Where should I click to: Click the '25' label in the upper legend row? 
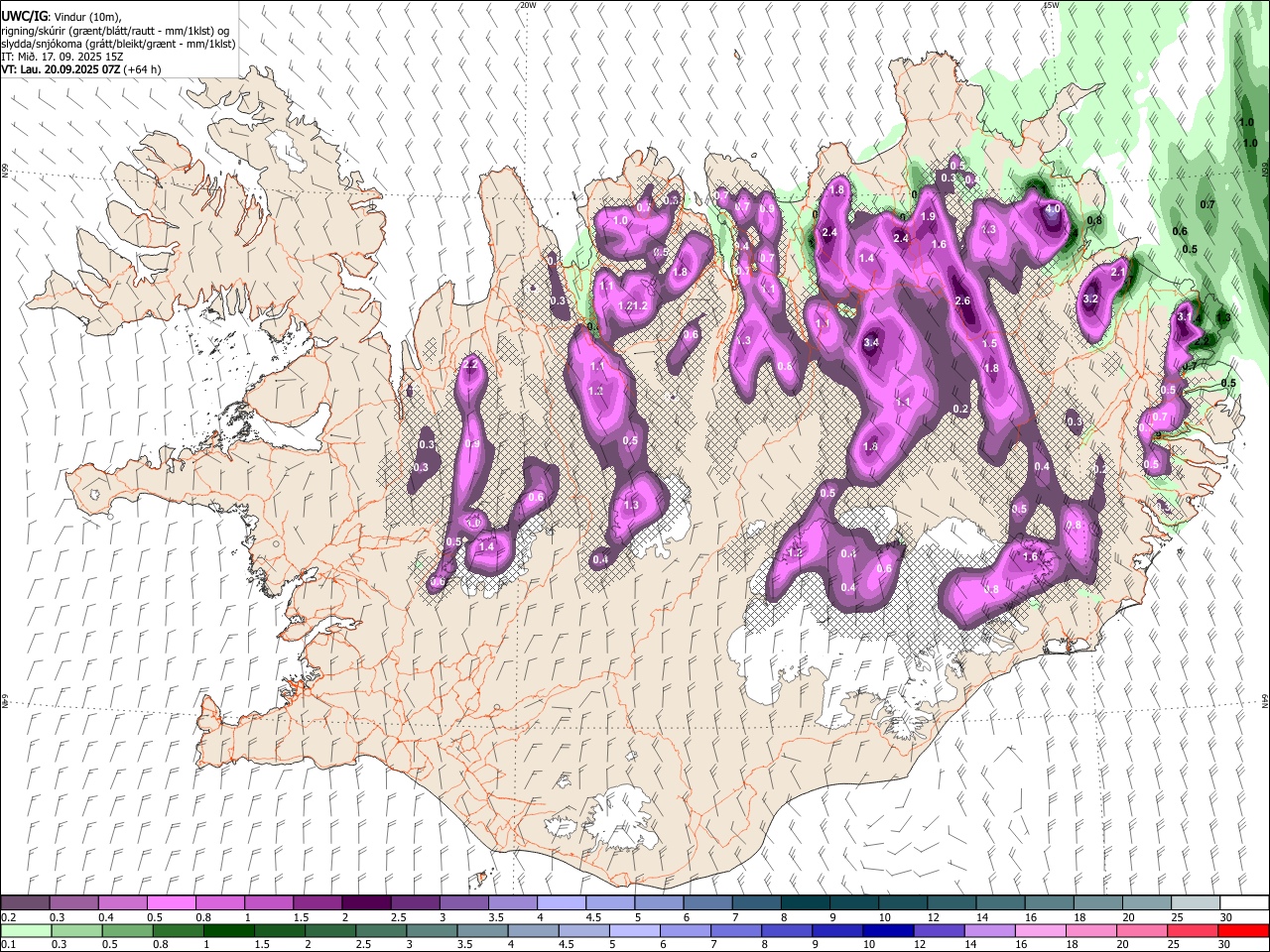coord(1177,917)
